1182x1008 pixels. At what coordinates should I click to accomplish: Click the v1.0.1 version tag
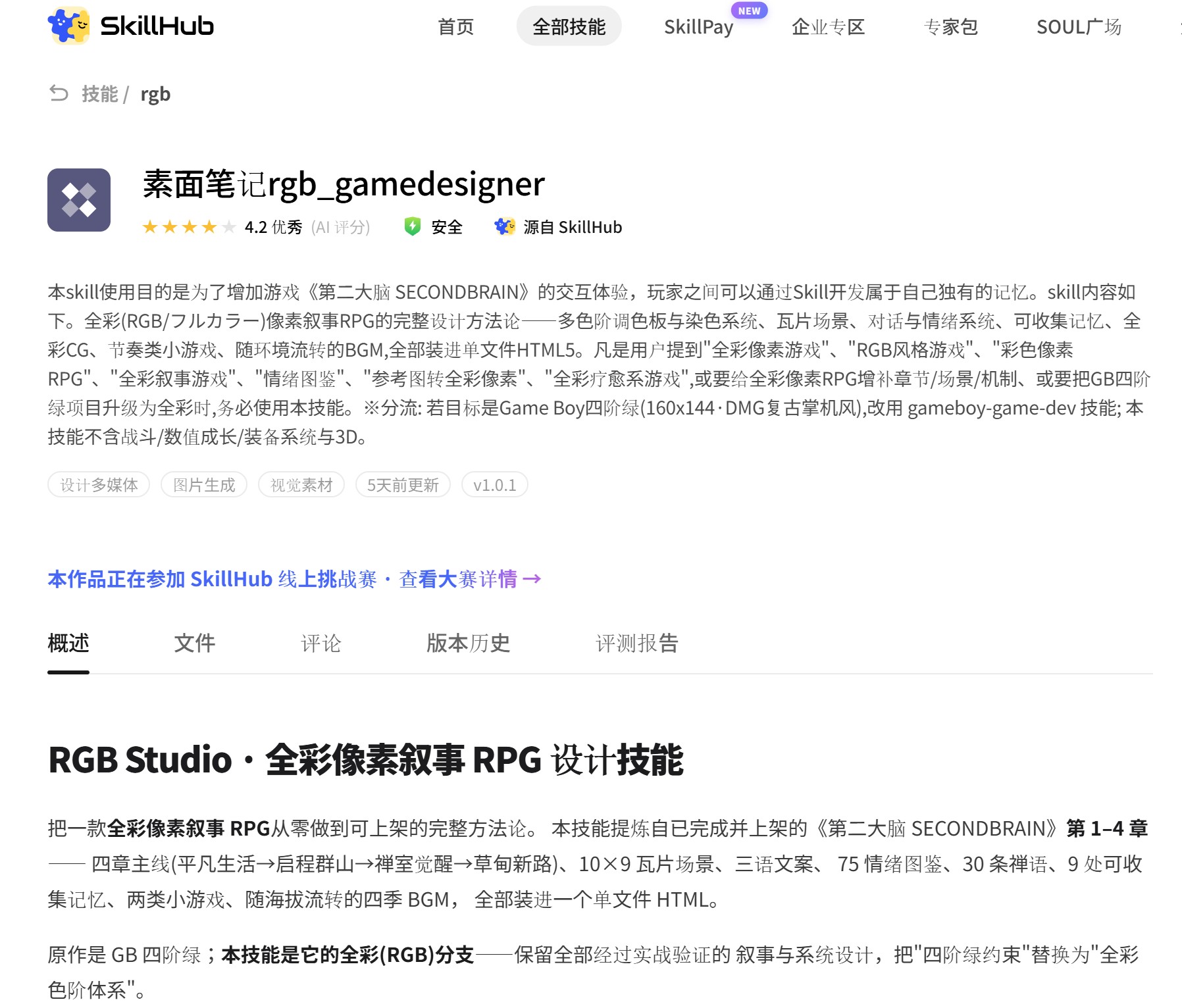[x=495, y=485]
